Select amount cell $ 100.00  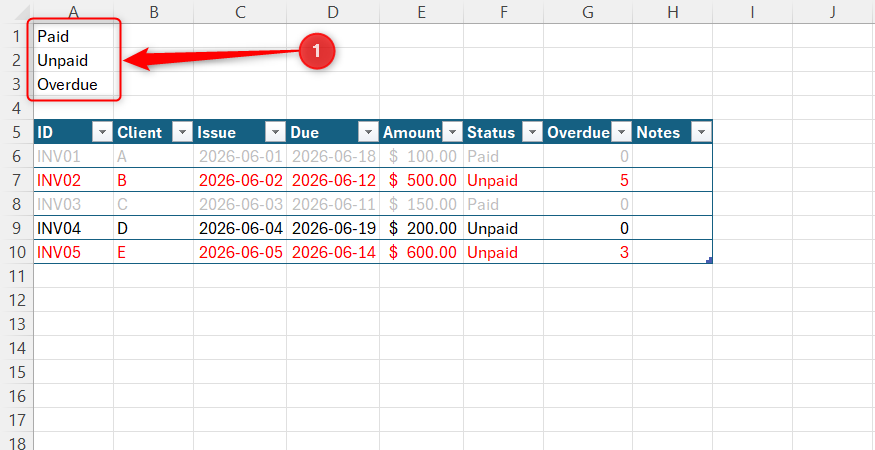coord(421,156)
